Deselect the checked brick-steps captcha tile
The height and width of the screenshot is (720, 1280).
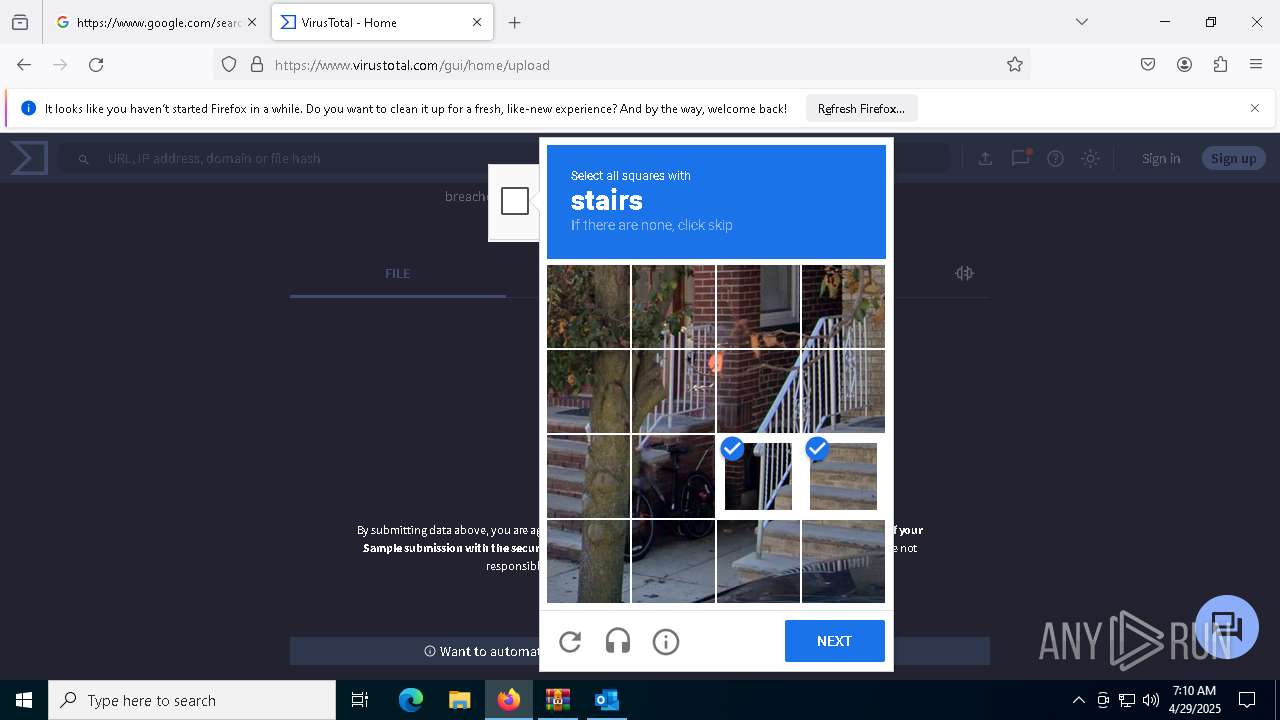click(843, 476)
